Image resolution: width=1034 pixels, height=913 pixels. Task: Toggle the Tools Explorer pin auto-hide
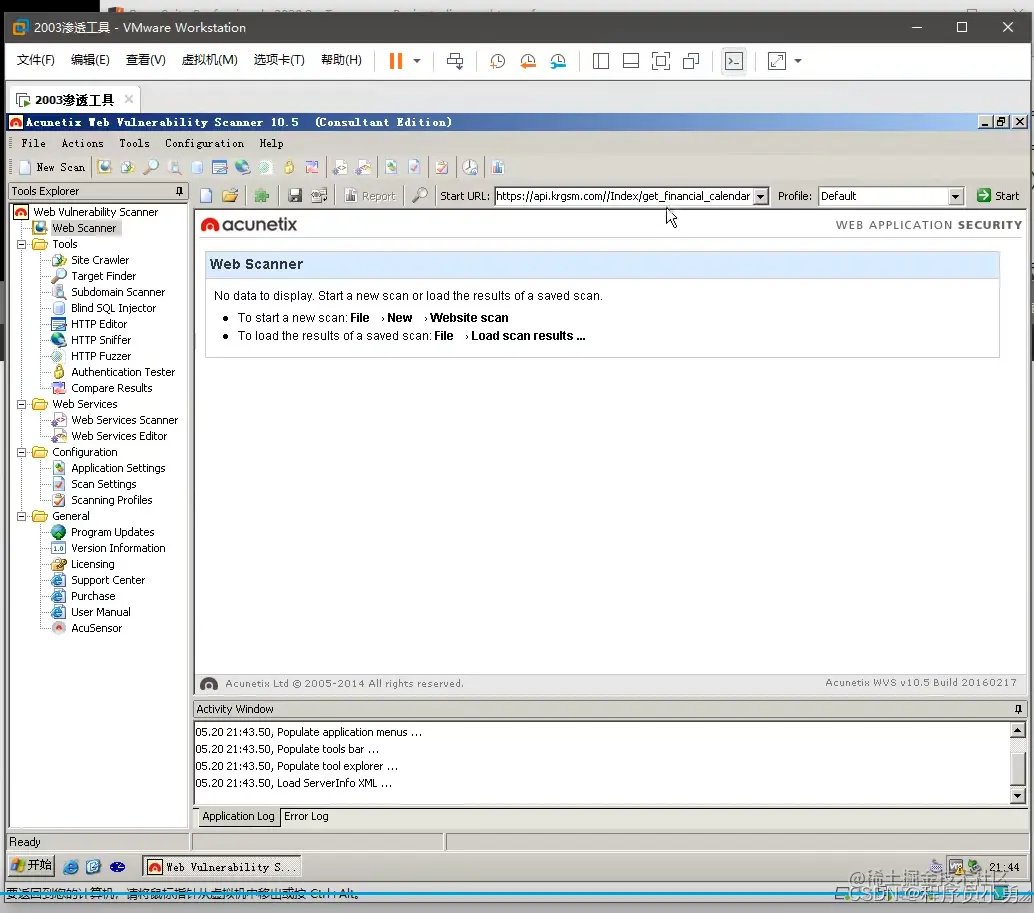pos(179,191)
